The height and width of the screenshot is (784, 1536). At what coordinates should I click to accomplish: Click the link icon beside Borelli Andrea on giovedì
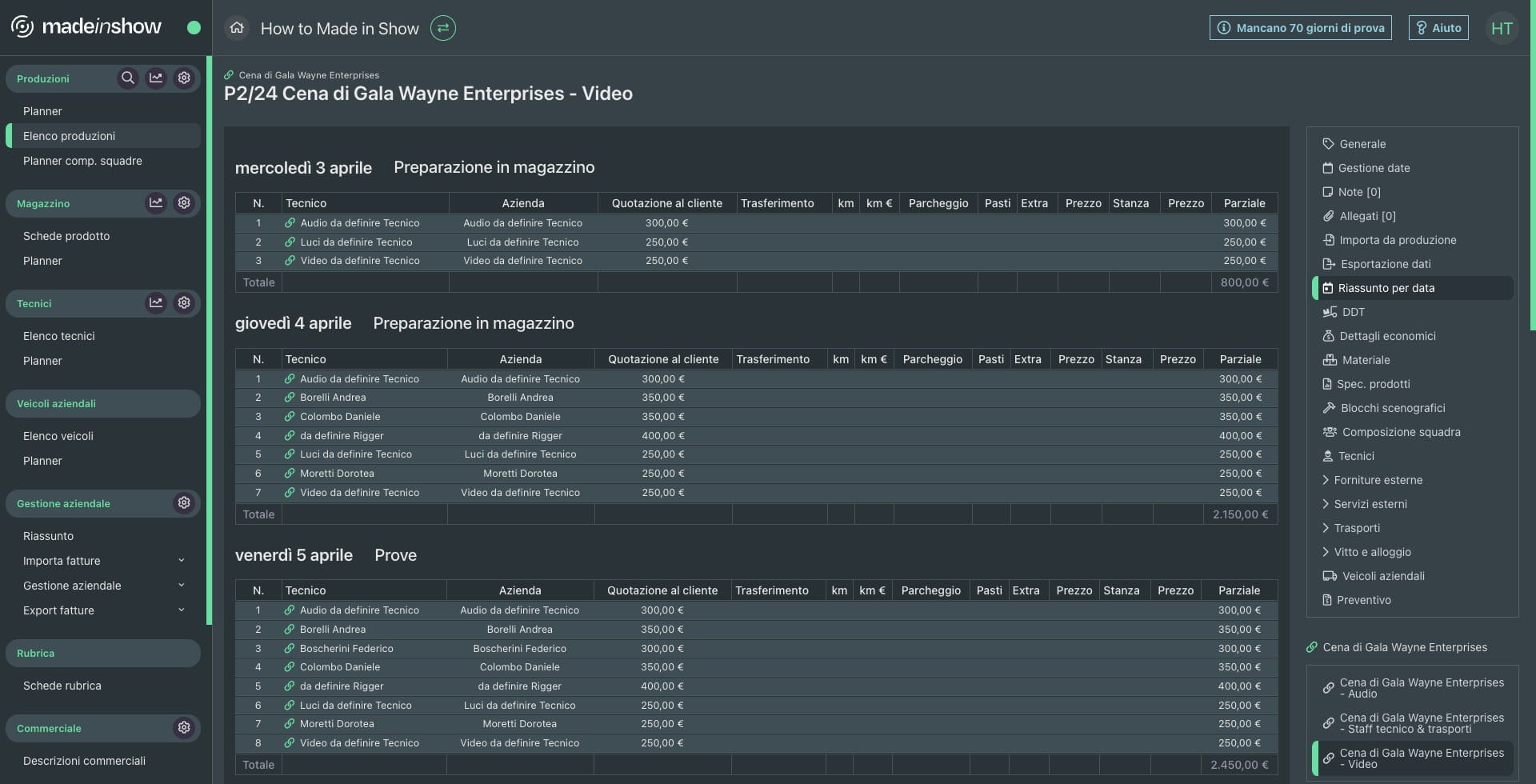[x=290, y=398]
